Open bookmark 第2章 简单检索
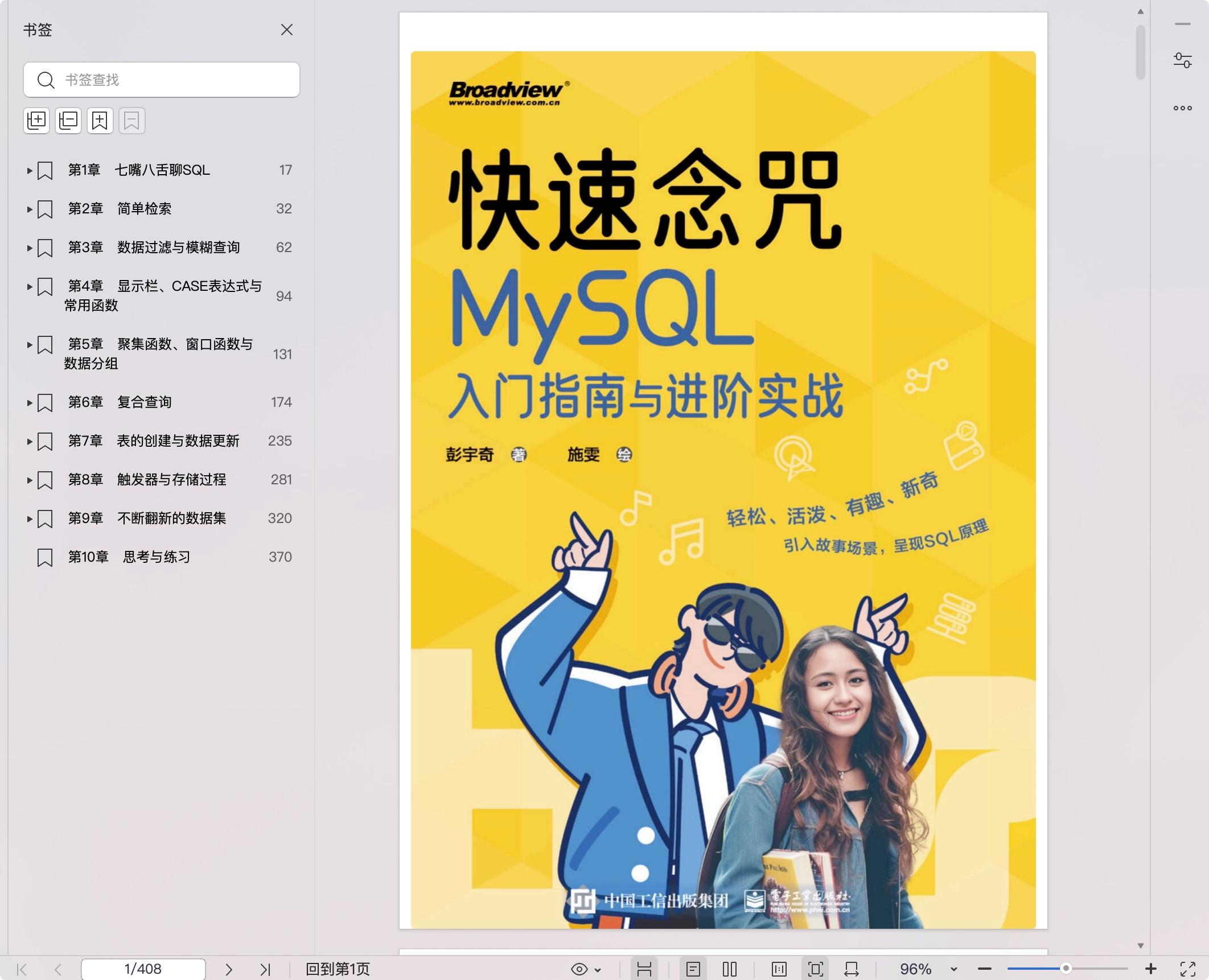1209x980 pixels. tap(120, 209)
